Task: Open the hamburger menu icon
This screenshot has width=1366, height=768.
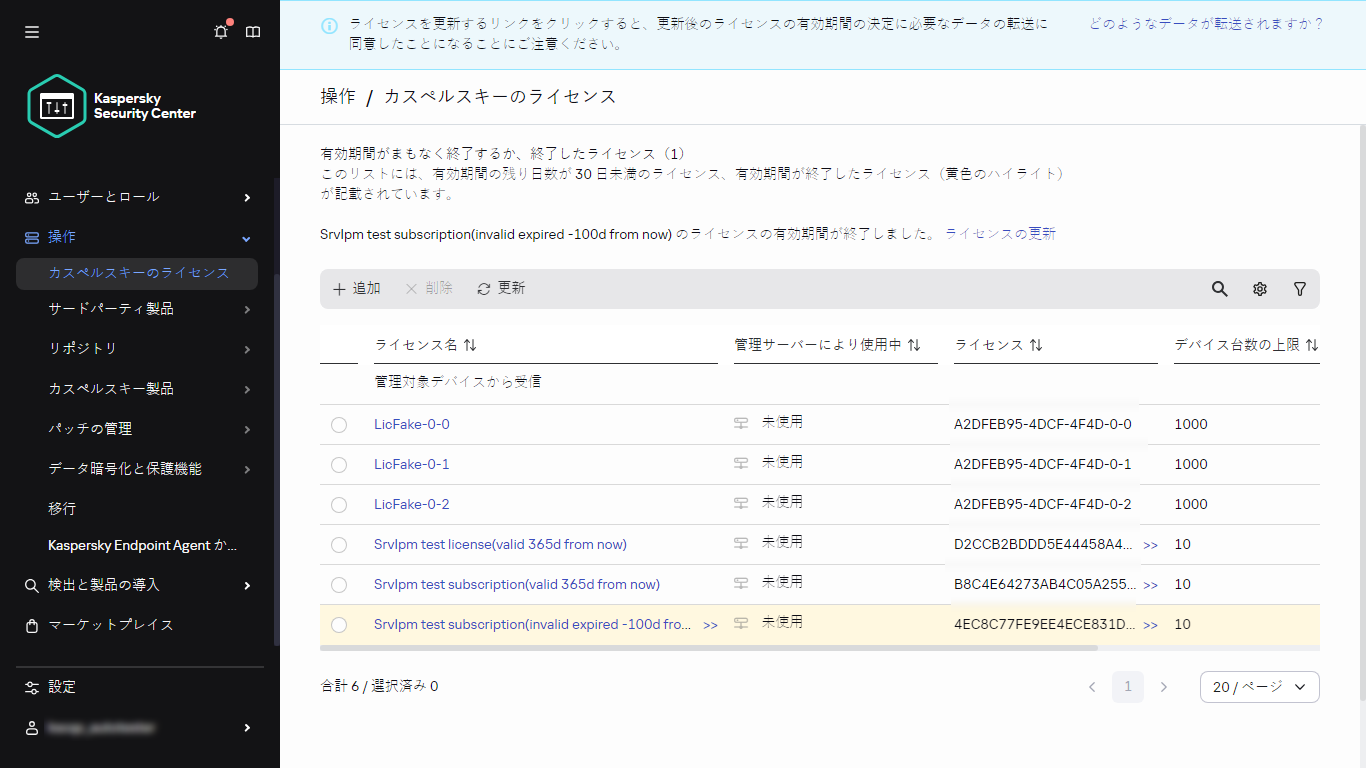Action: click(x=32, y=32)
